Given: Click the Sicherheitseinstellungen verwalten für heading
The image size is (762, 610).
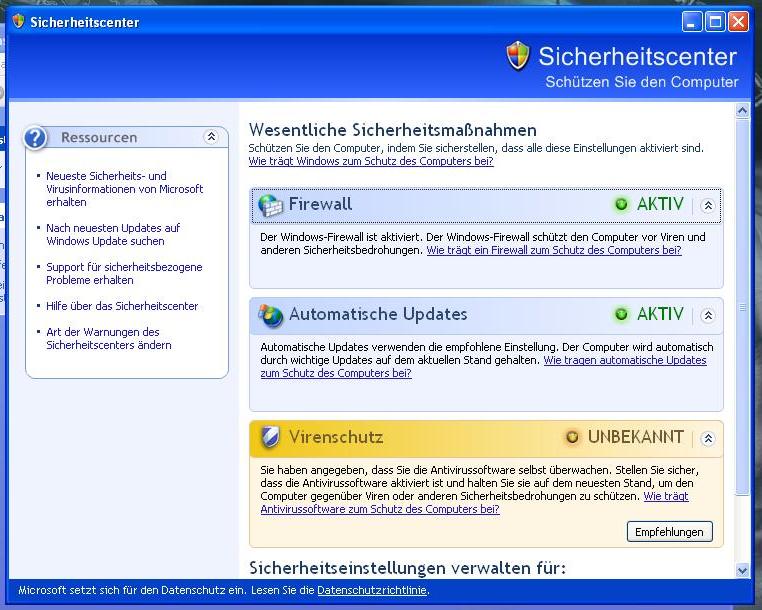Looking at the screenshot, I should [407, 568].
